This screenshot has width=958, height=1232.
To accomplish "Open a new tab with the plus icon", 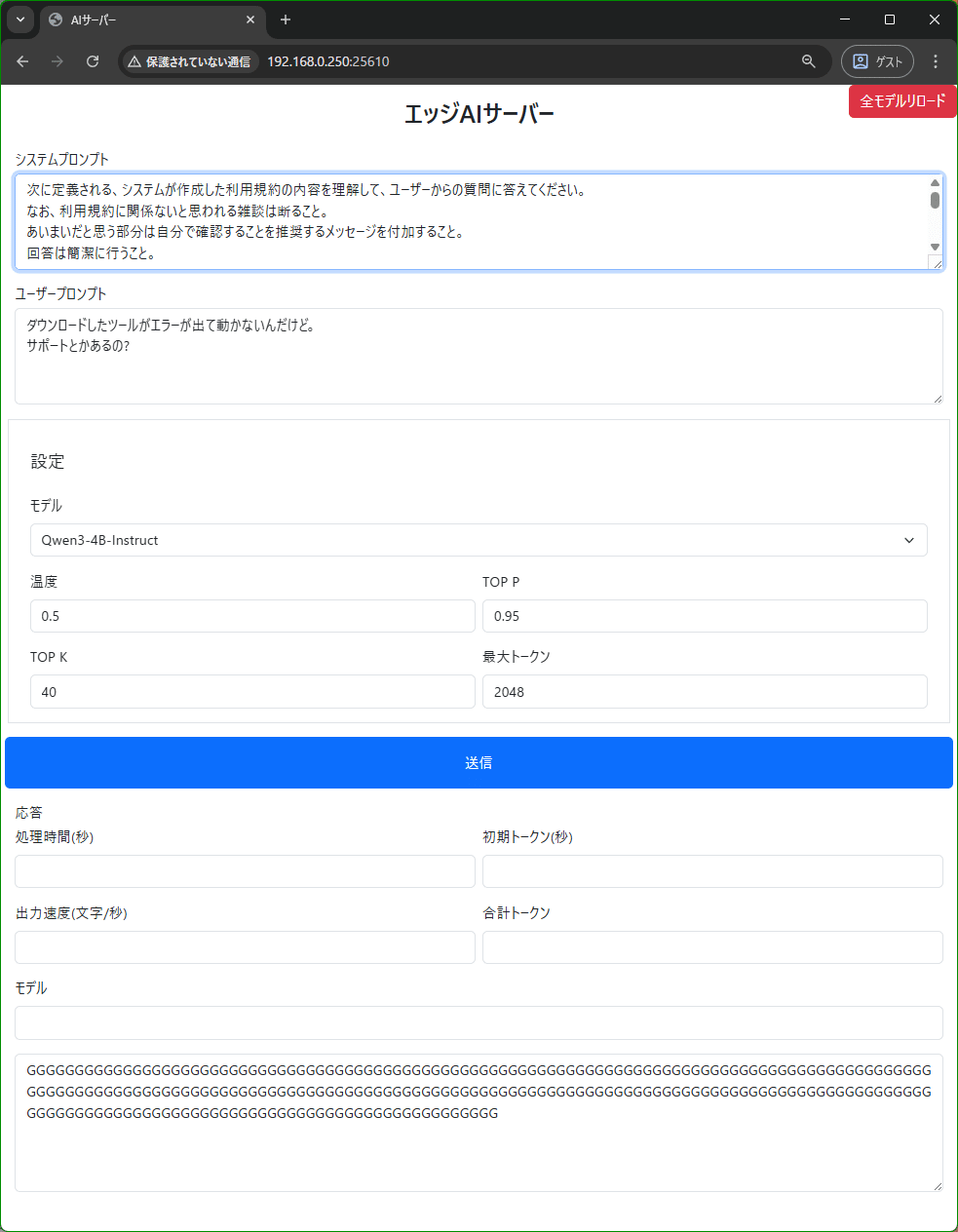I will pos(285,19).
